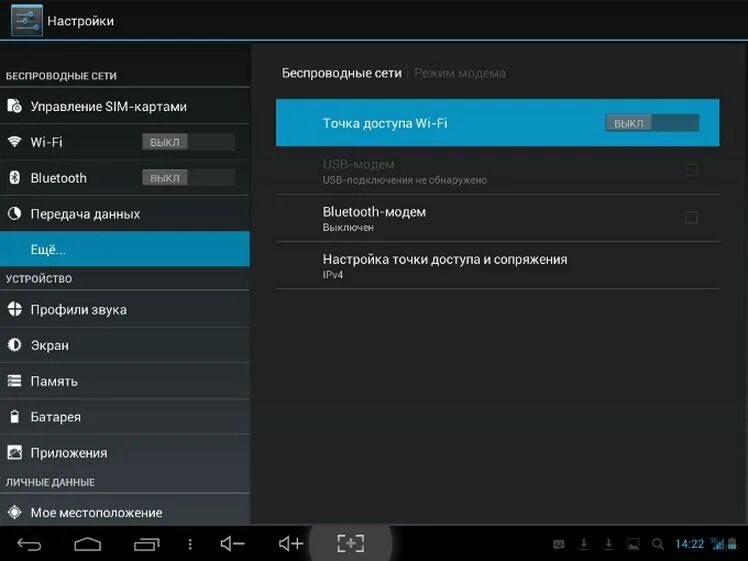Open Память settings
Viewport: 748px width, 561px height.
(x=125, y=381)
